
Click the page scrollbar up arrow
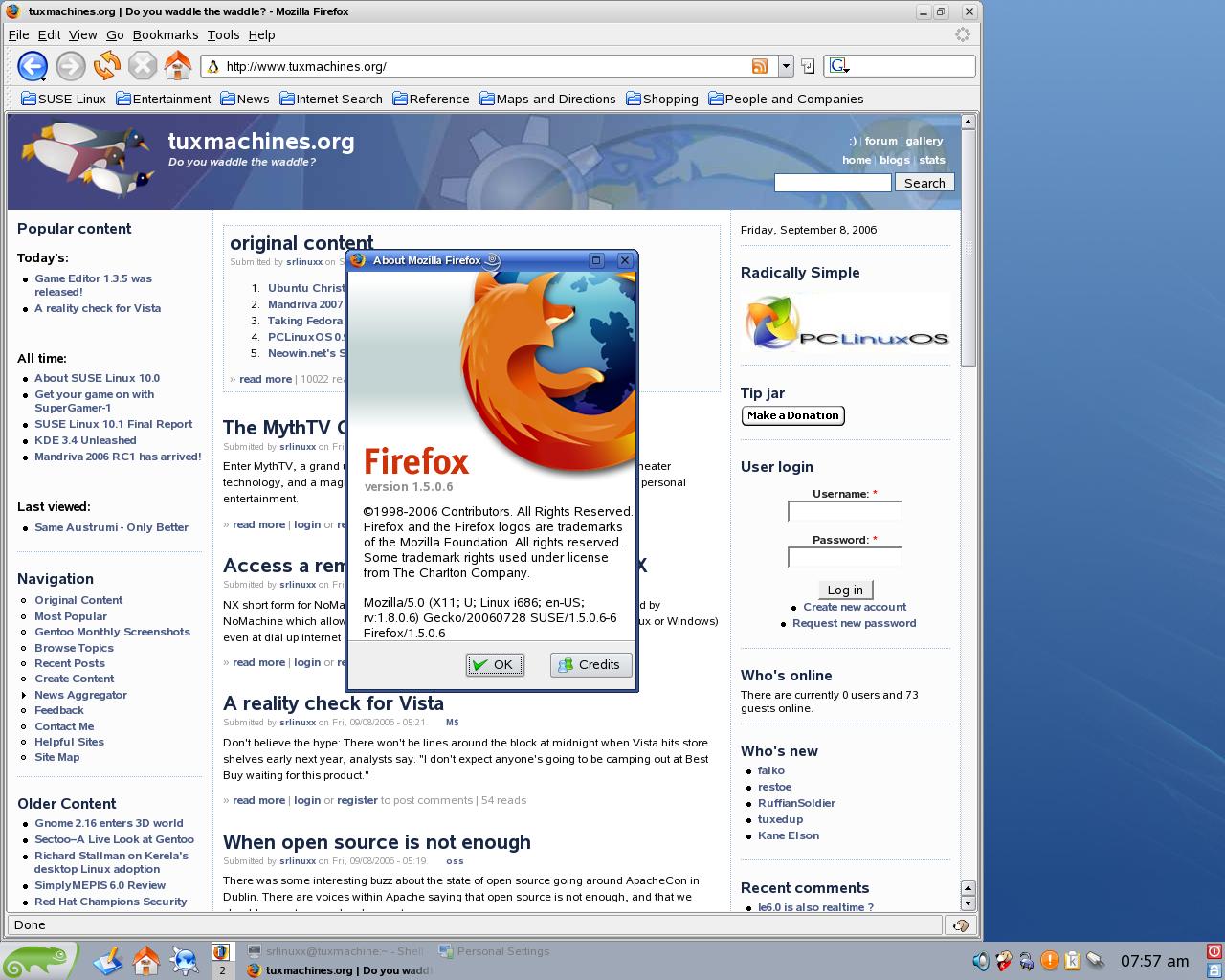point(968,122)
